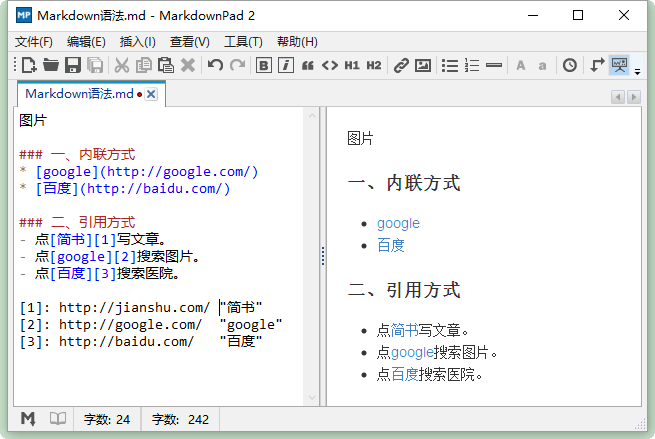Click the editor scrollbar up arrow
This screenshot has height=439, width=655.
312,115
